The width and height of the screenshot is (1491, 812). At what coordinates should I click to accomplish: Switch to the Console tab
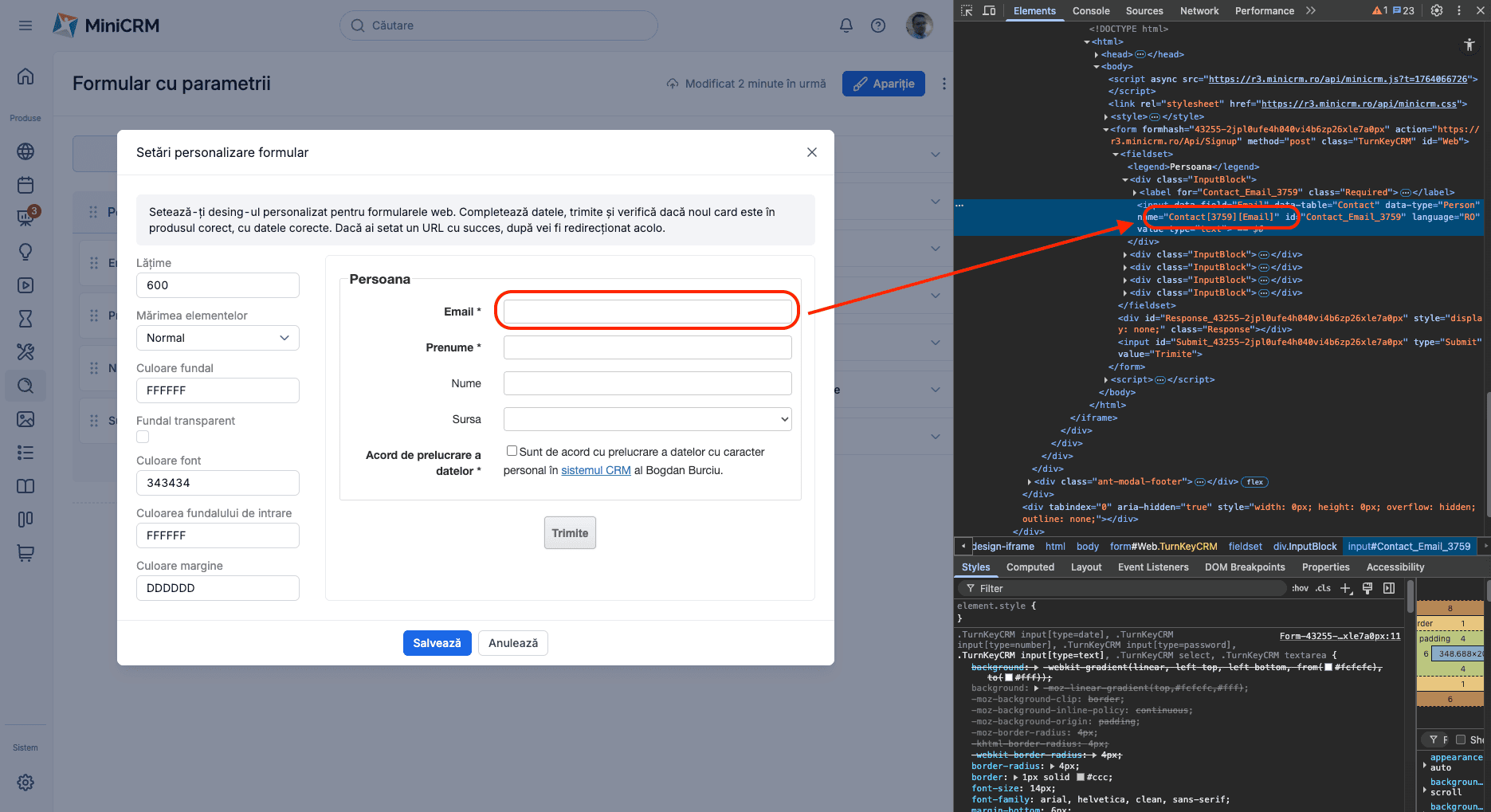point(1090,10)
